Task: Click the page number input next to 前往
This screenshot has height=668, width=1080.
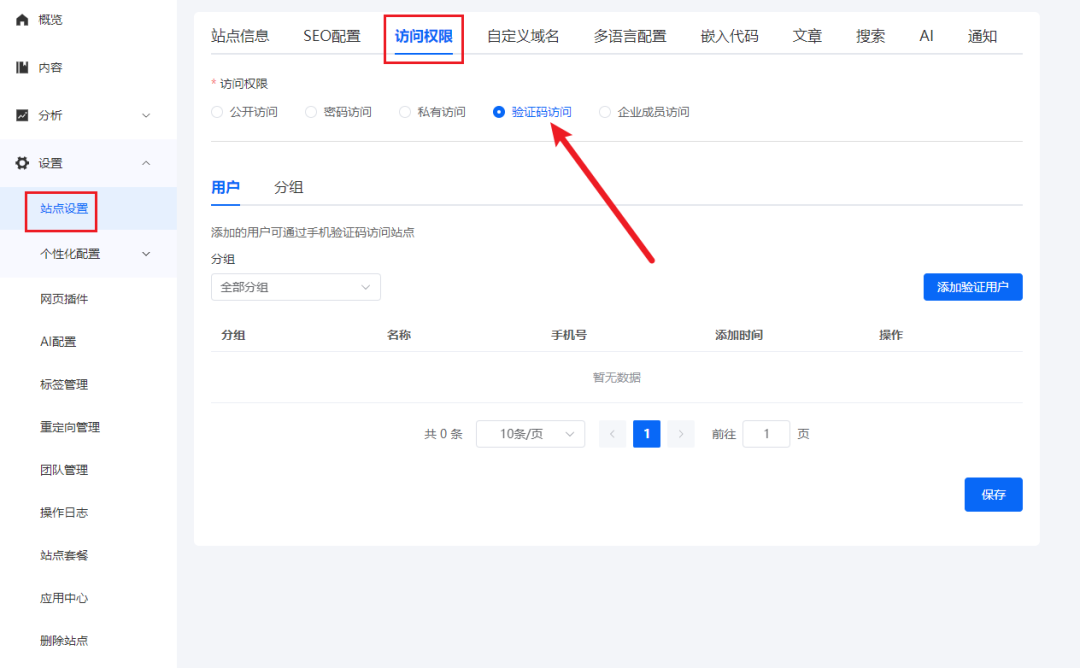Action: 766,433
